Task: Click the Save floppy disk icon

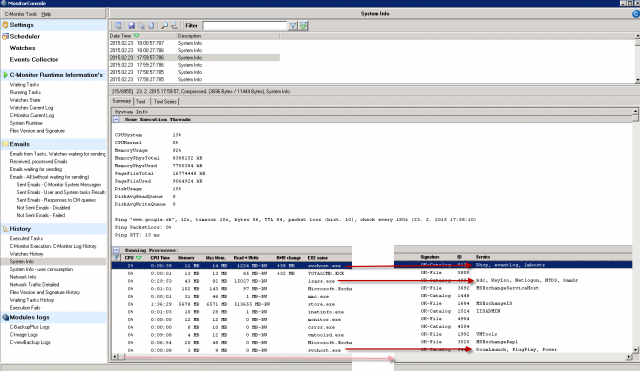Action: tap(131, 26)
